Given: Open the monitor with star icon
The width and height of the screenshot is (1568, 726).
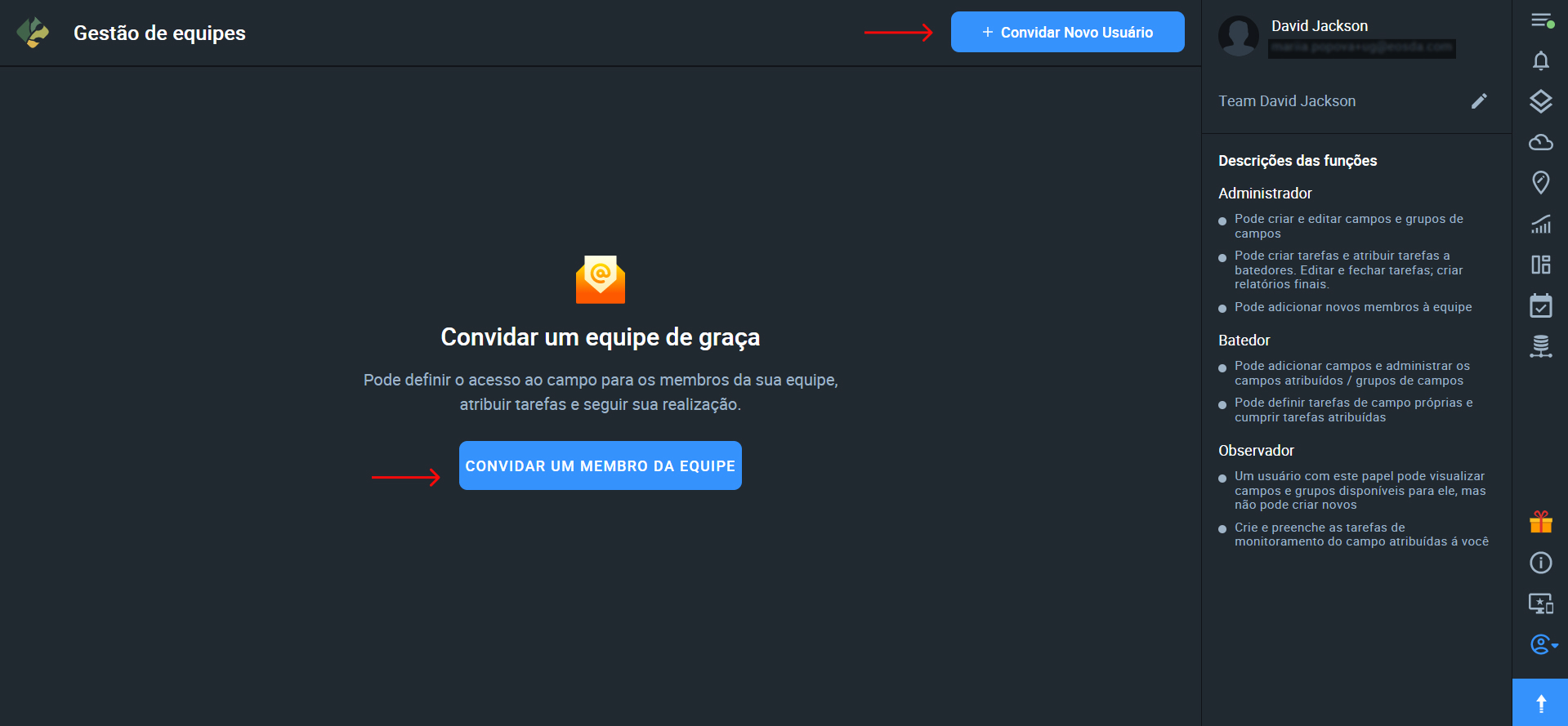Looking at the screenshot, I should pyautogui.click(x=1540, y=604).
